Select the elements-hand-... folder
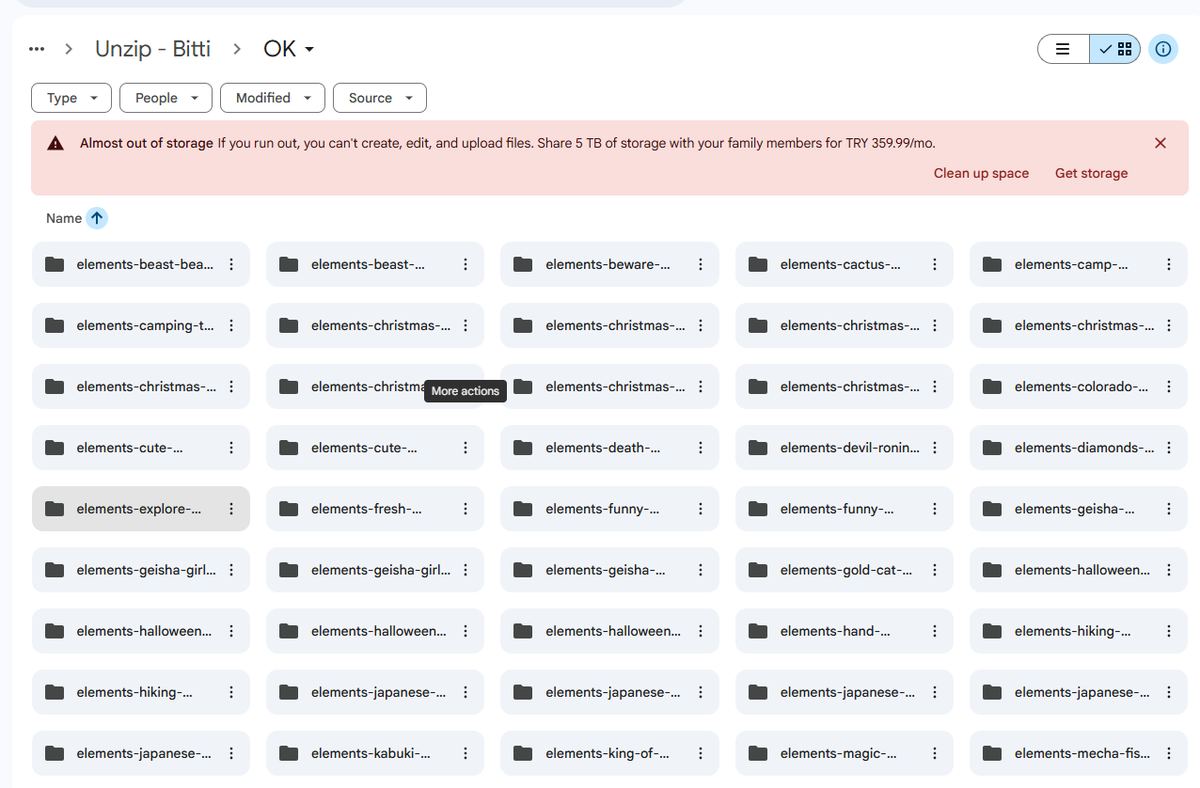 [844, 630]
